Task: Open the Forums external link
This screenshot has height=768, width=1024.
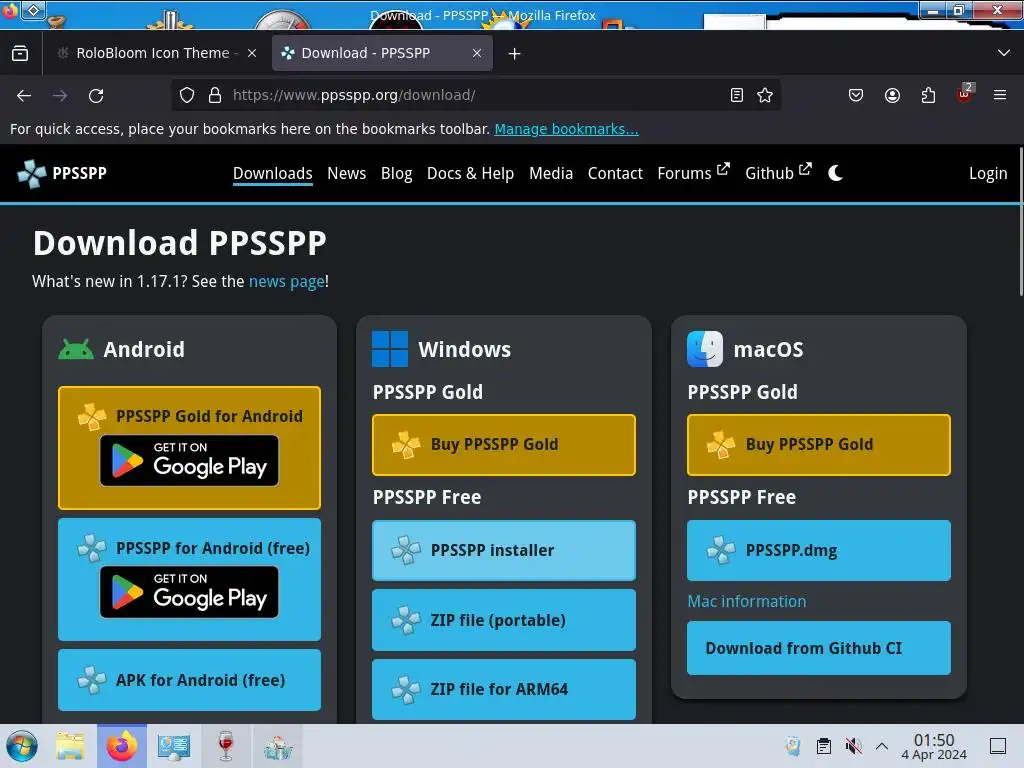Action: [x=693, y=172]
